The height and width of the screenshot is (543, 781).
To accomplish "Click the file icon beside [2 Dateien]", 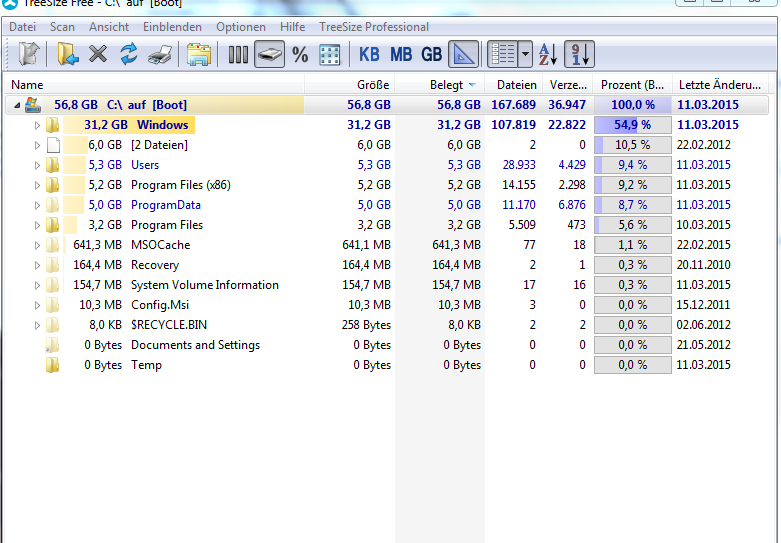I will point(53,145).
